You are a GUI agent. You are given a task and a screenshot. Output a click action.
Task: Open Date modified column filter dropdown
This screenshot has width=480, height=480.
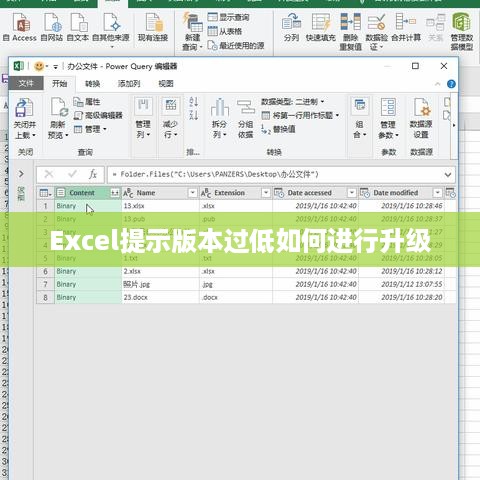point(437,193)
